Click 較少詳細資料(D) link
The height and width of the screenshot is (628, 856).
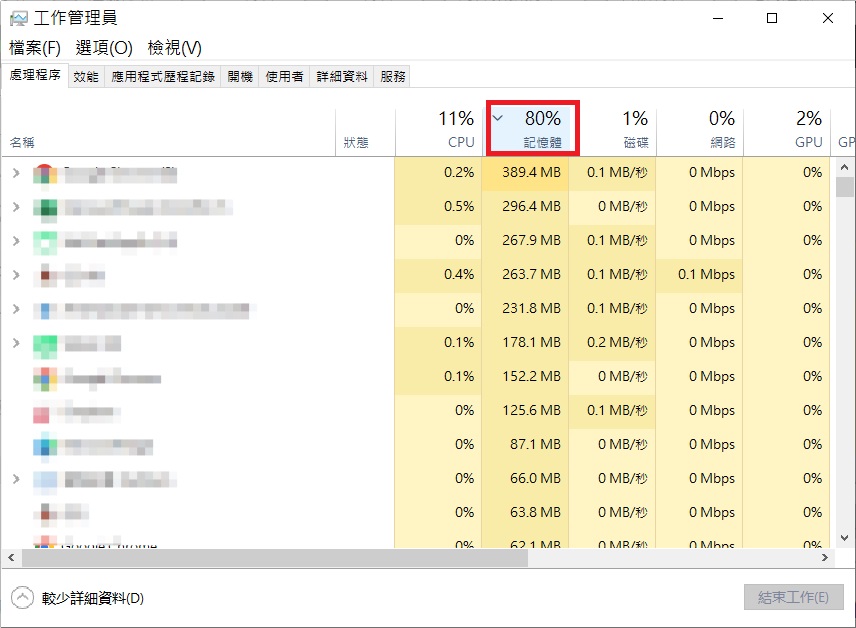point(92,598)
